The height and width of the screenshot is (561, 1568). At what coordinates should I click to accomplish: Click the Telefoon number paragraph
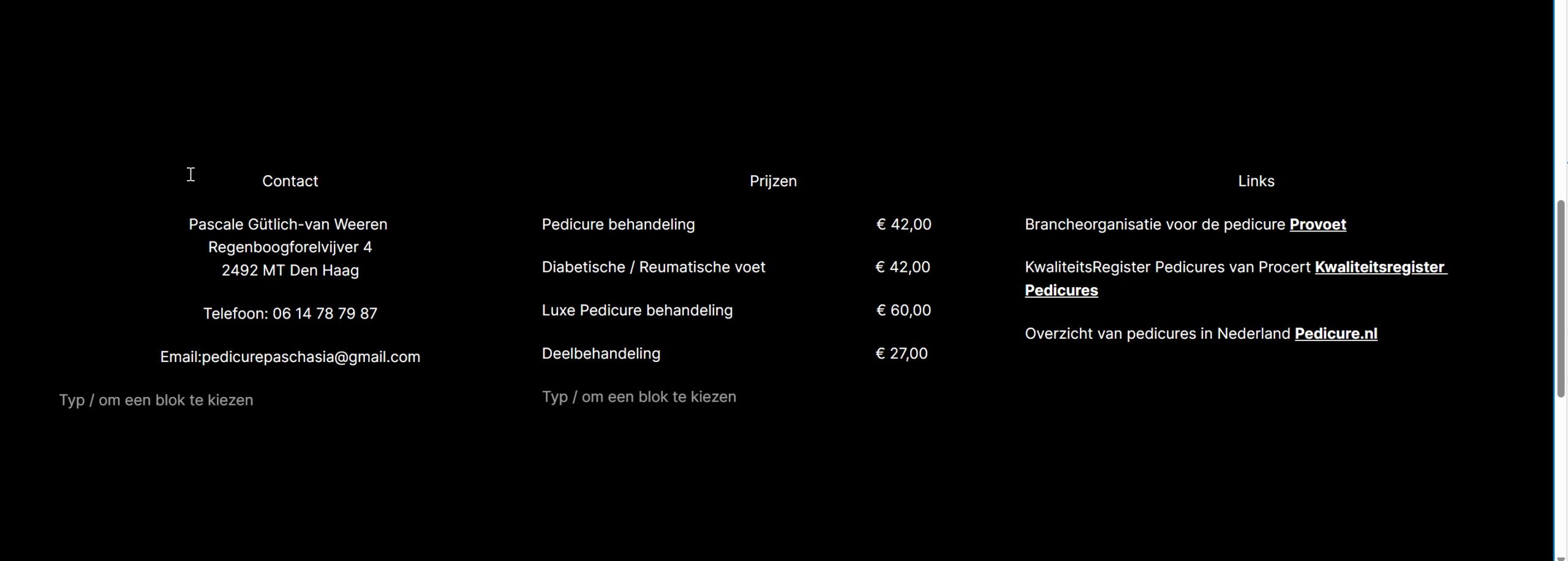290,314
